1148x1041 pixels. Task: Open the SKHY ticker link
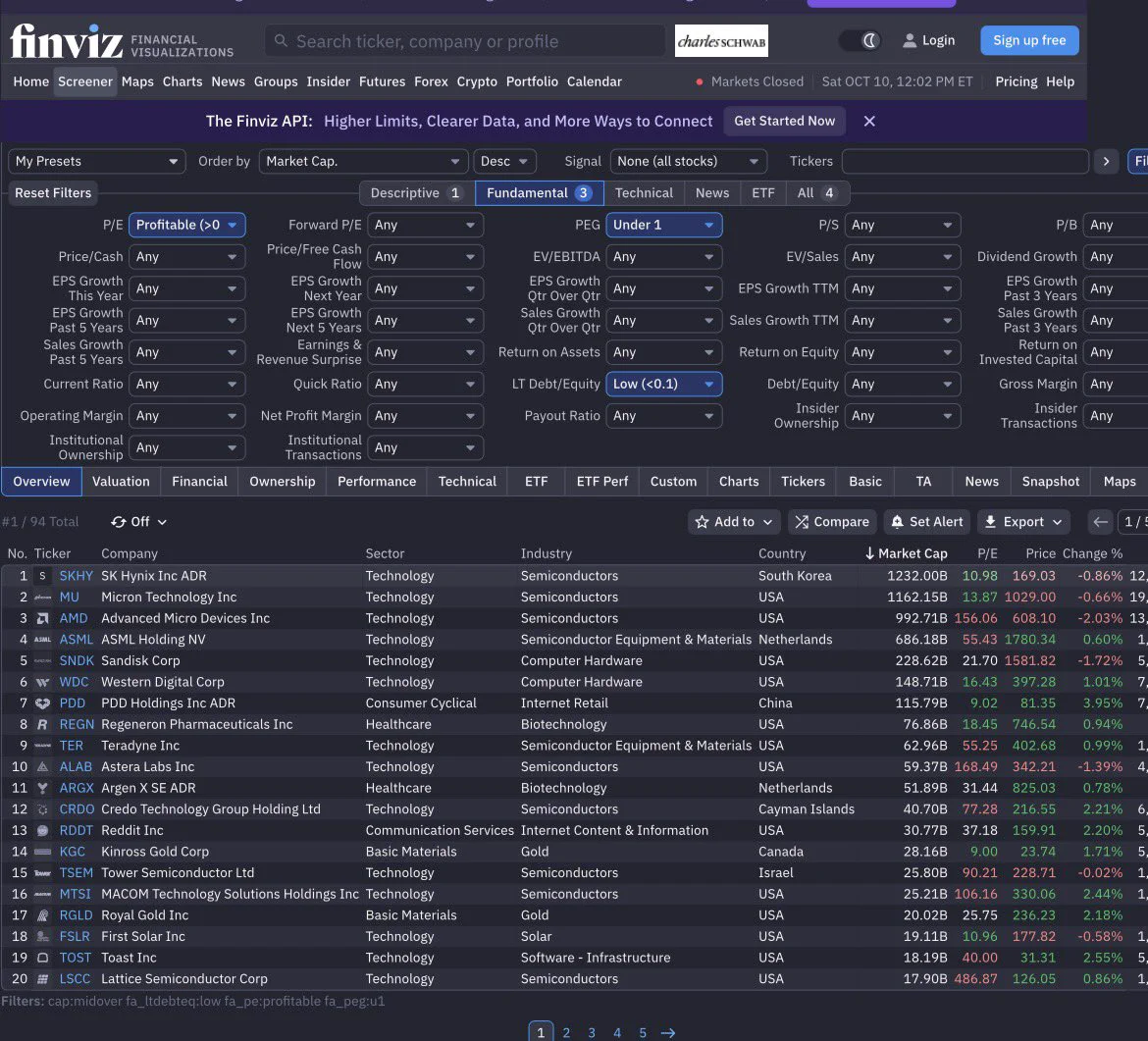tap(77, 576)
